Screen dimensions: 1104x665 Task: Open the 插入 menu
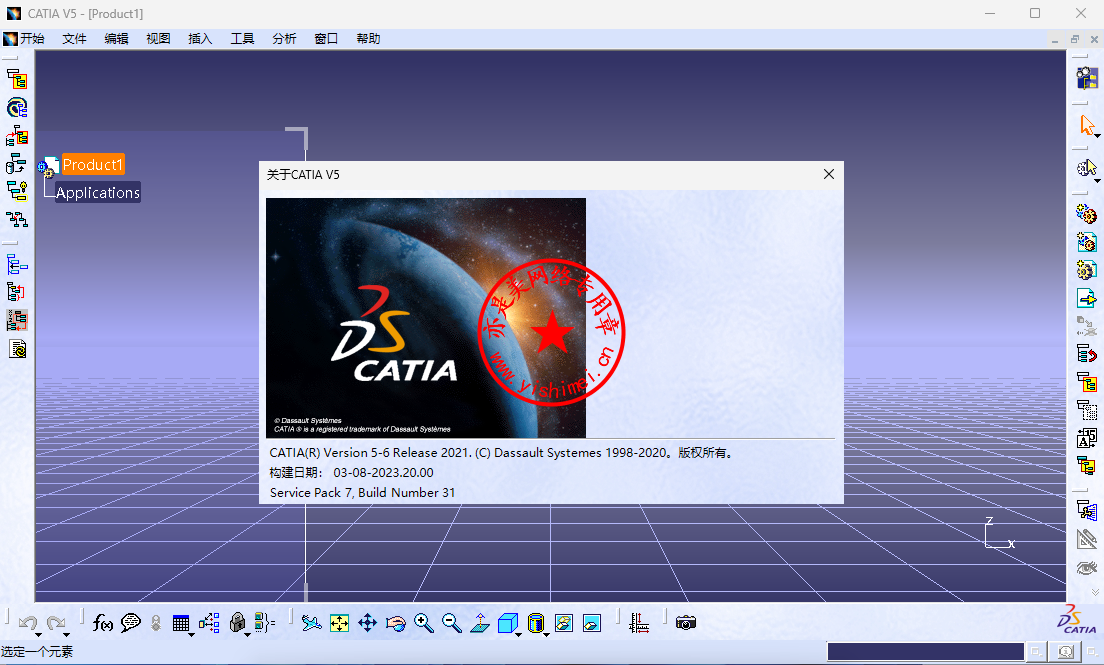[200, 39]
